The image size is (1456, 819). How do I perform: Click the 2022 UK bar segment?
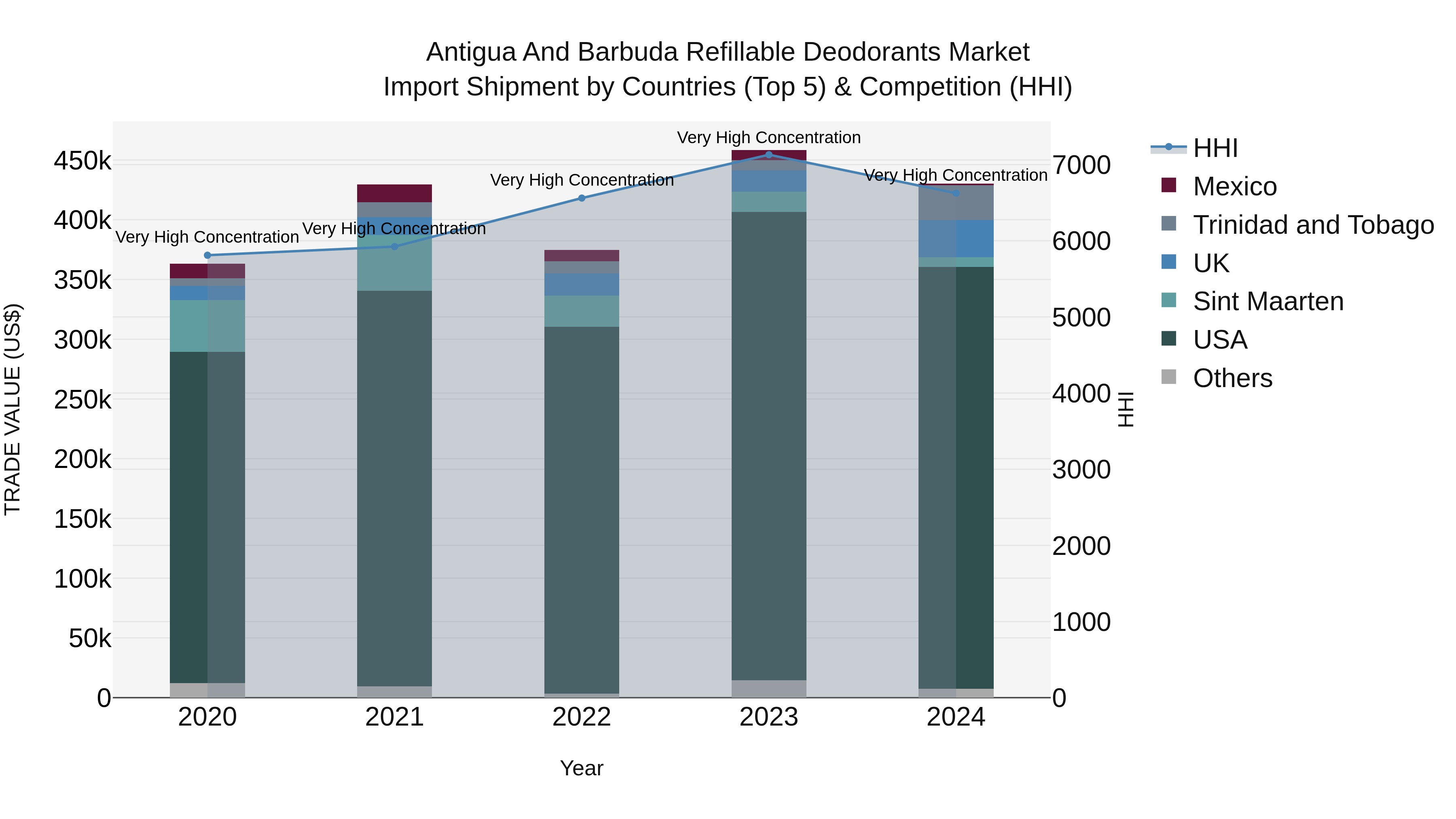pyautogui.click(x=582, y=285)
